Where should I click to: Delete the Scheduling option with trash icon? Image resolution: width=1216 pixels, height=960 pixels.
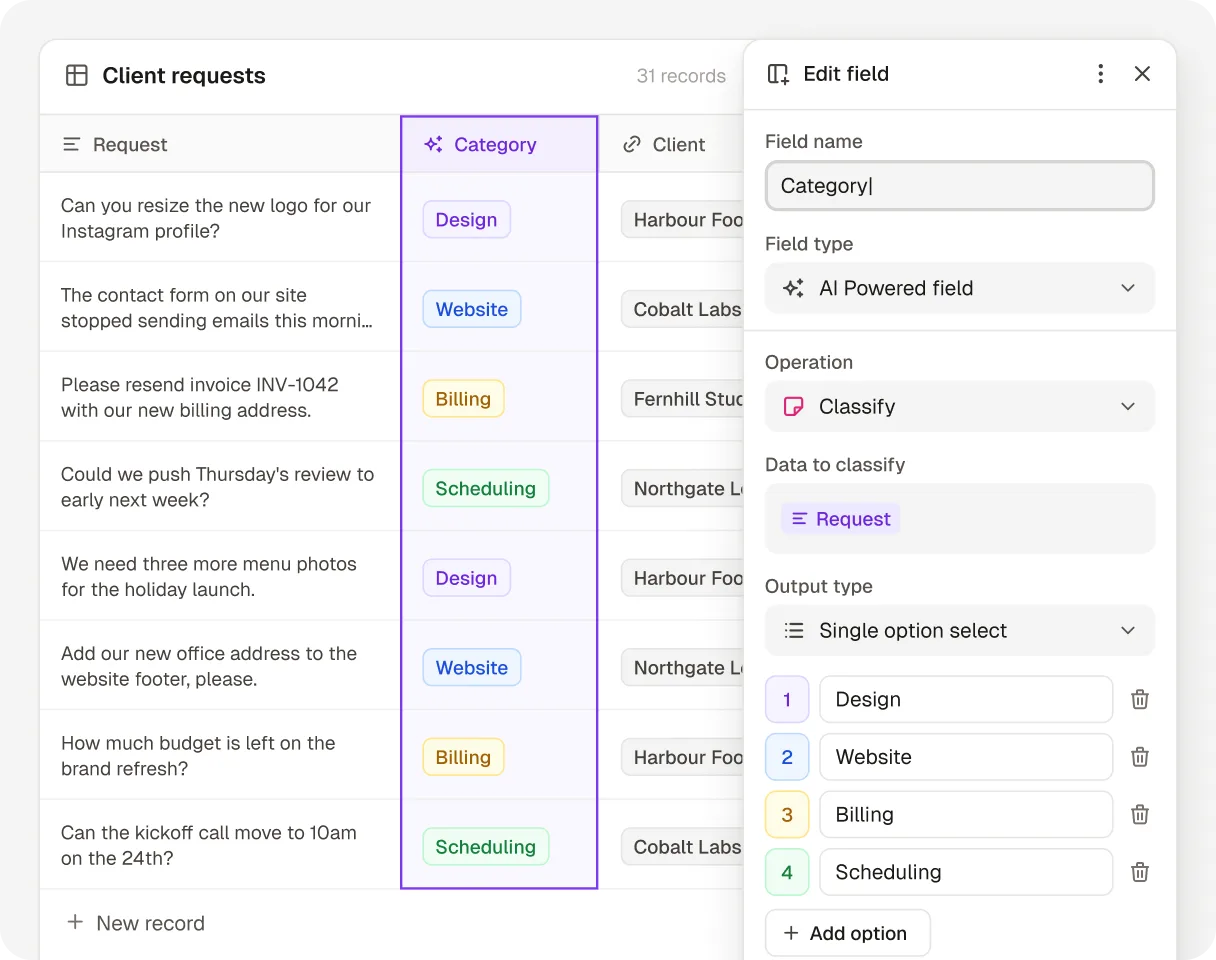(1139, 872)
